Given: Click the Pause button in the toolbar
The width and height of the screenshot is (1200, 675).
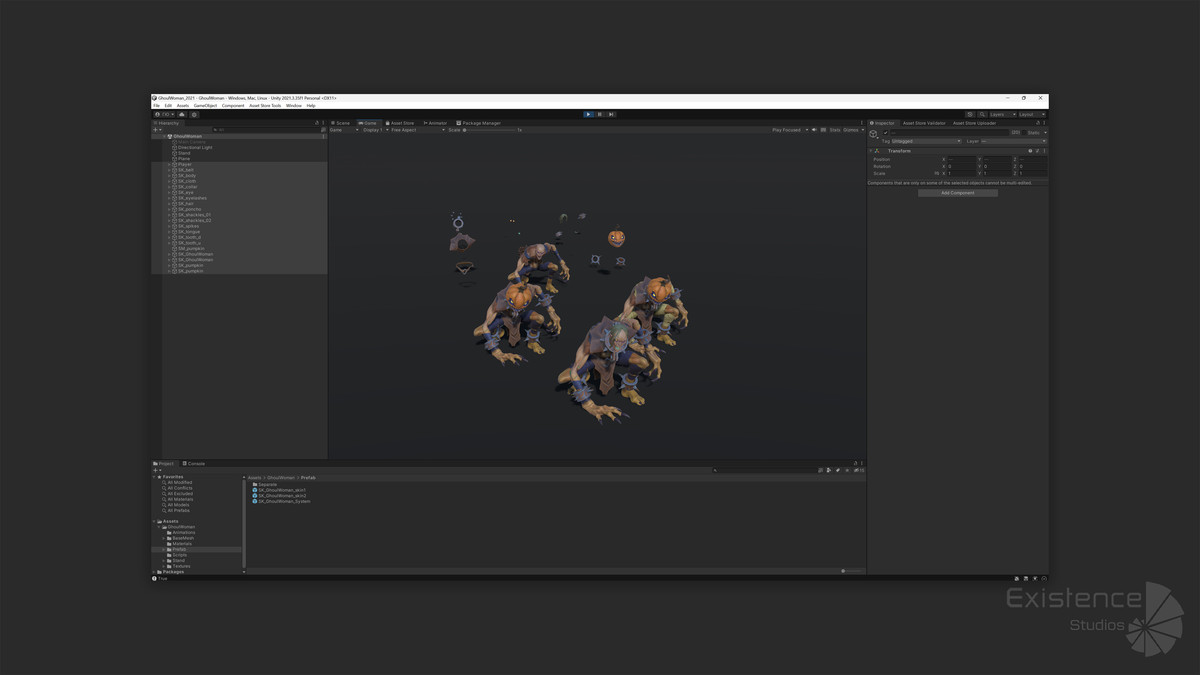Looking at the screenshot, I should click(x=600, y=114).
